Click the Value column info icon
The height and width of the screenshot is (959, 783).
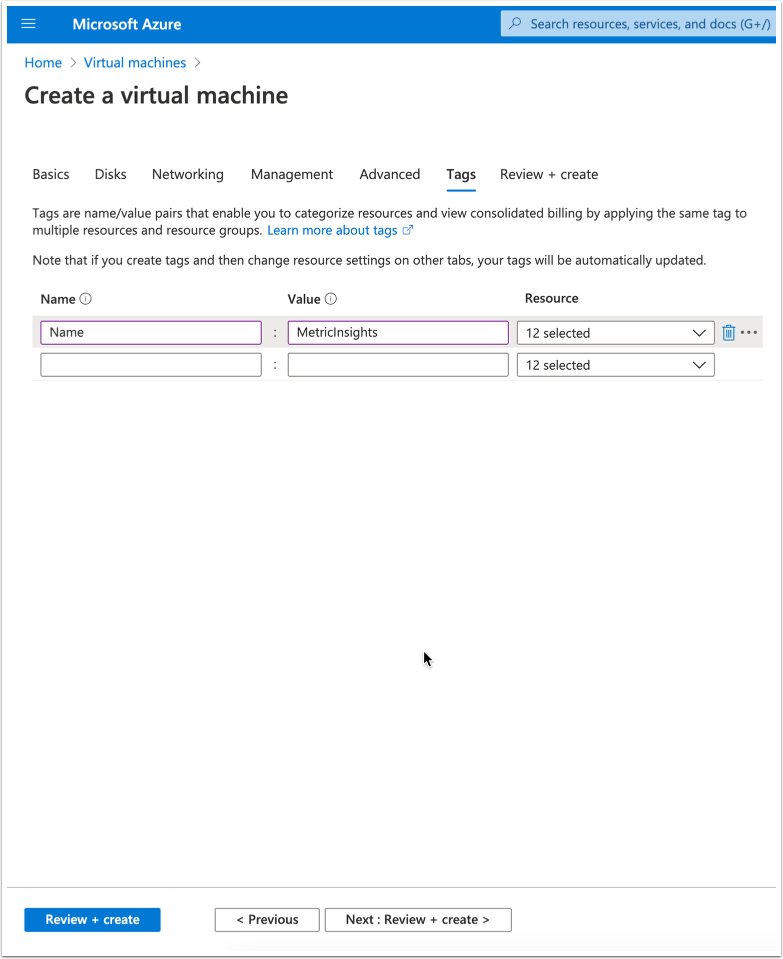click(x=331, y=299)
